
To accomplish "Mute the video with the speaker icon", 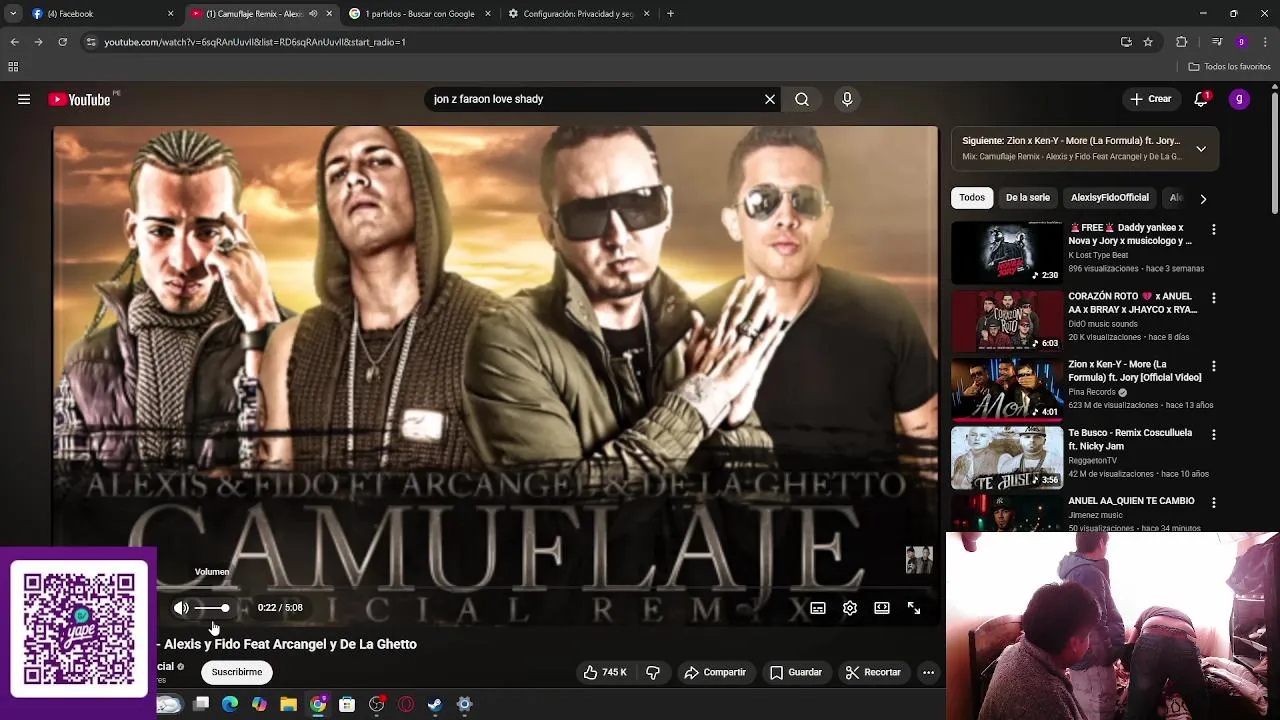I will pos(181,608).
